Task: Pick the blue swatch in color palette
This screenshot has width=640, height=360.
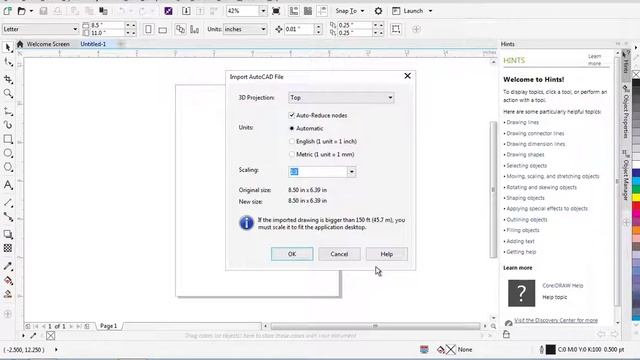Action: [x=636, y=173]
